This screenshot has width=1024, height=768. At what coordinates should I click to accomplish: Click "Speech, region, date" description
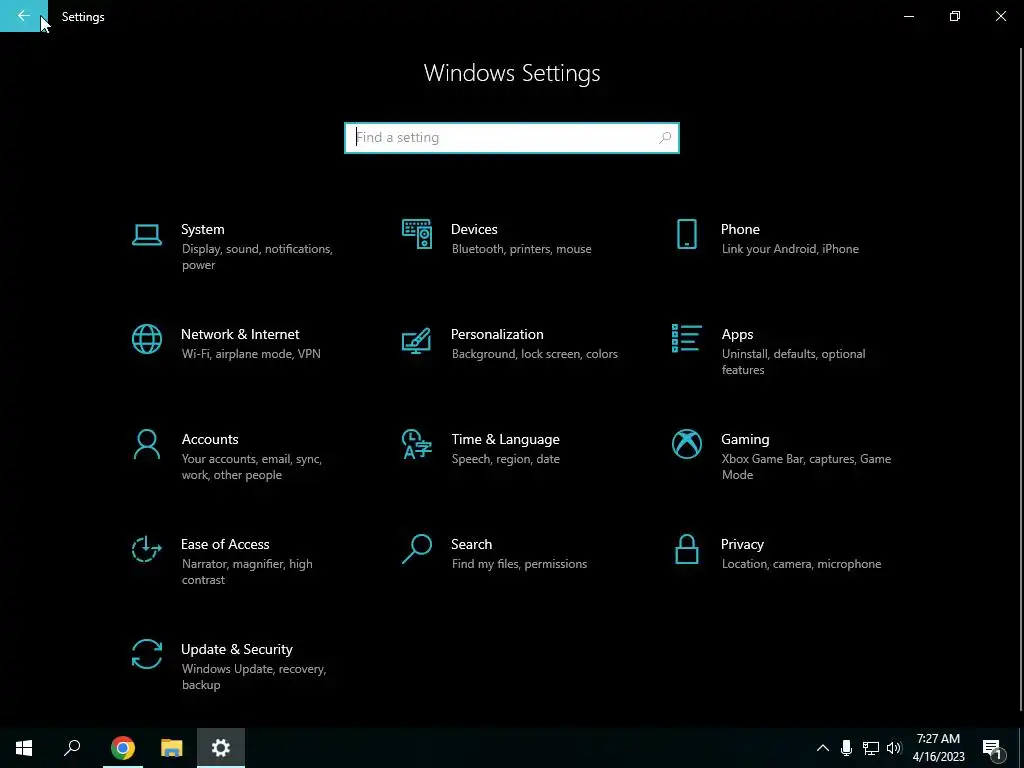(x=505, y=459)
